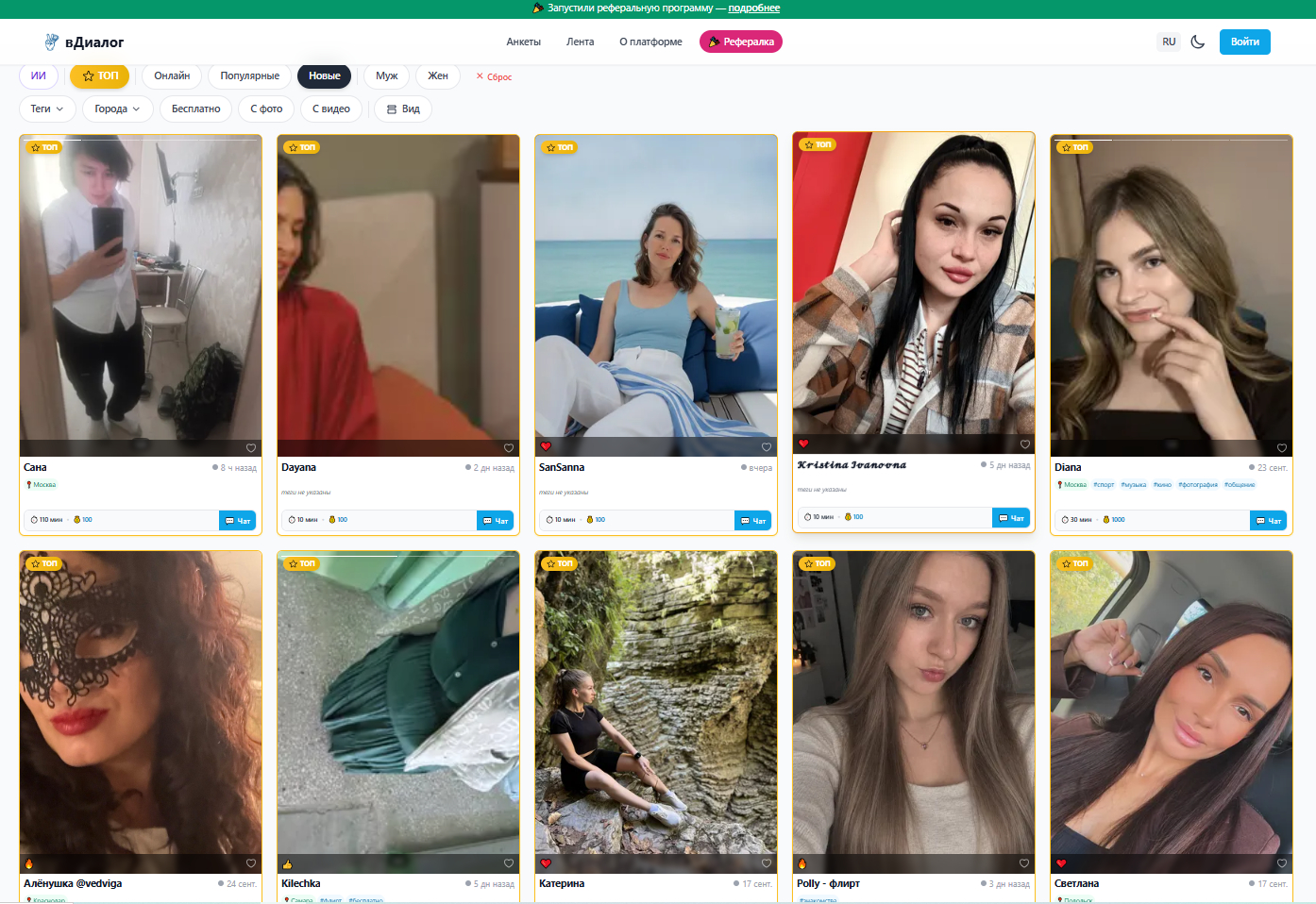Start chat with Diana
The width and height of the screenshot is (1316, 904).
tap(1269, 520)
